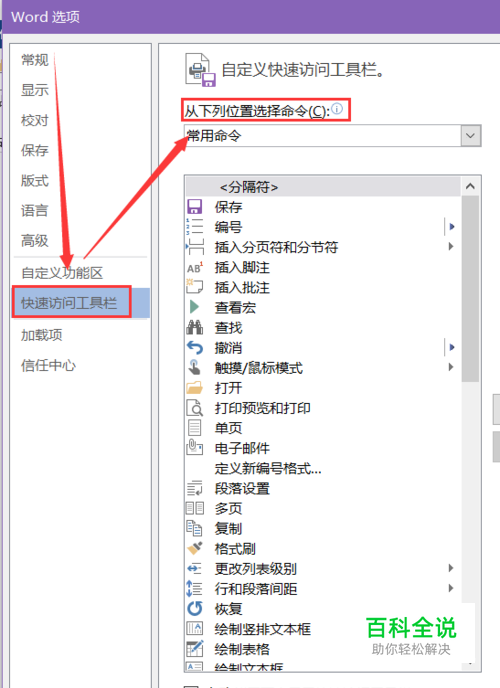
Task: Open the 高级 options category
Action: (x=35, y=240)
